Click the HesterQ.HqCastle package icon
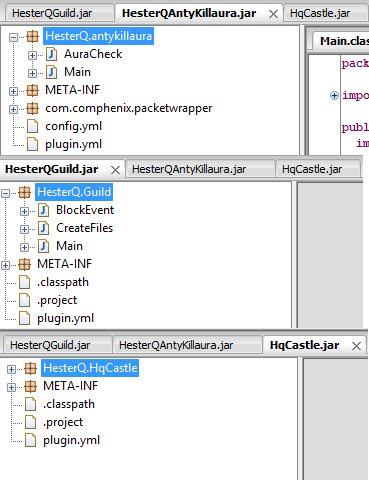369x480 pixels. [x=30, y=368]
